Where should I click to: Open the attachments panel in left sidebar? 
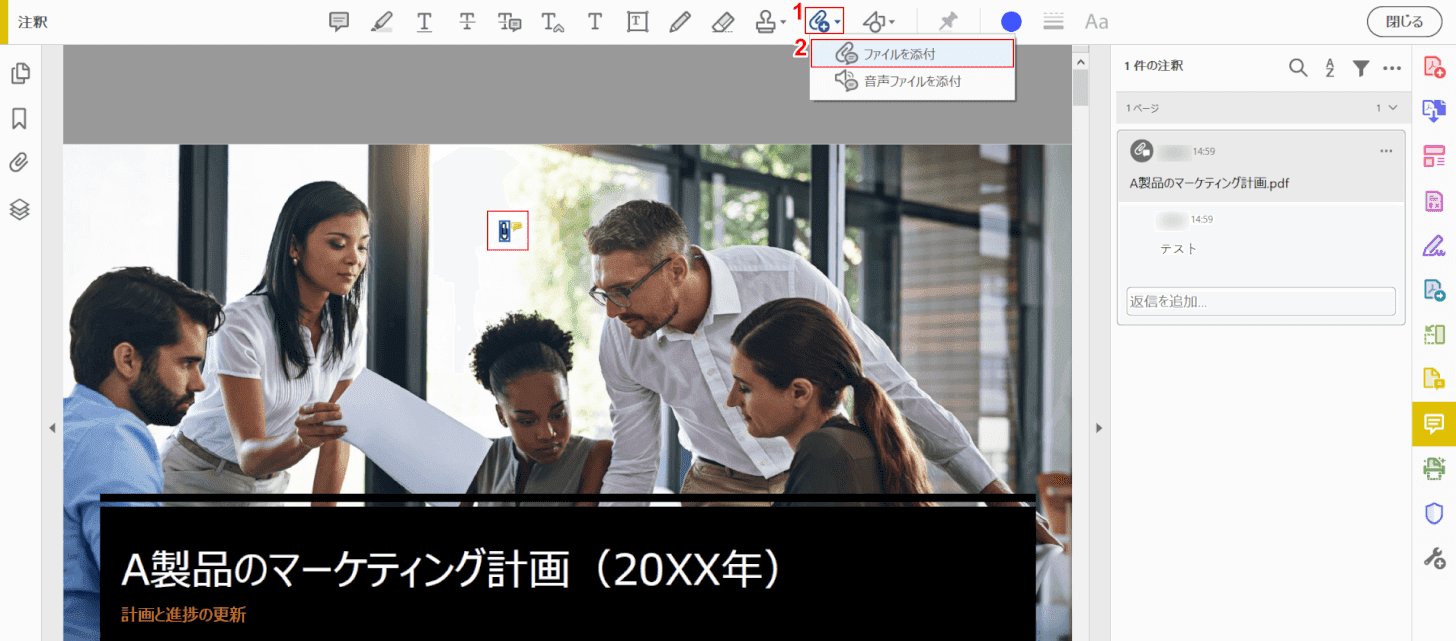tap(19, 163)
